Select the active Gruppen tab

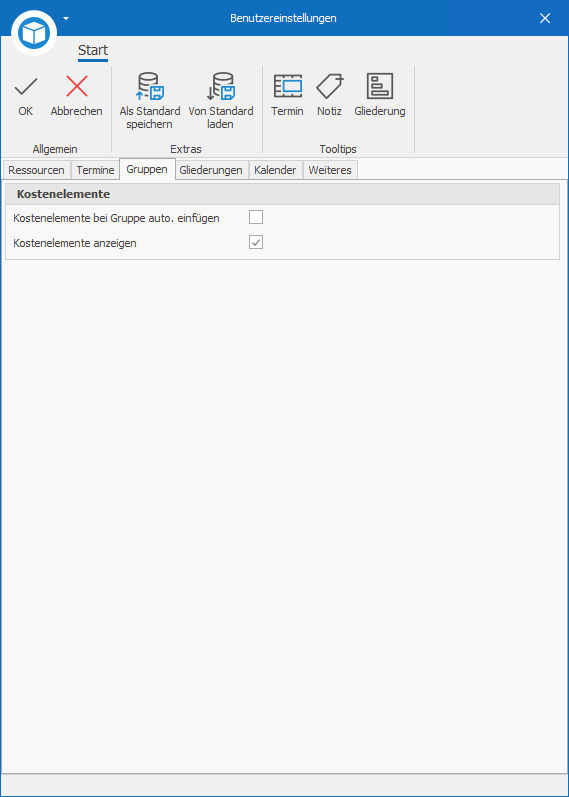147,169
